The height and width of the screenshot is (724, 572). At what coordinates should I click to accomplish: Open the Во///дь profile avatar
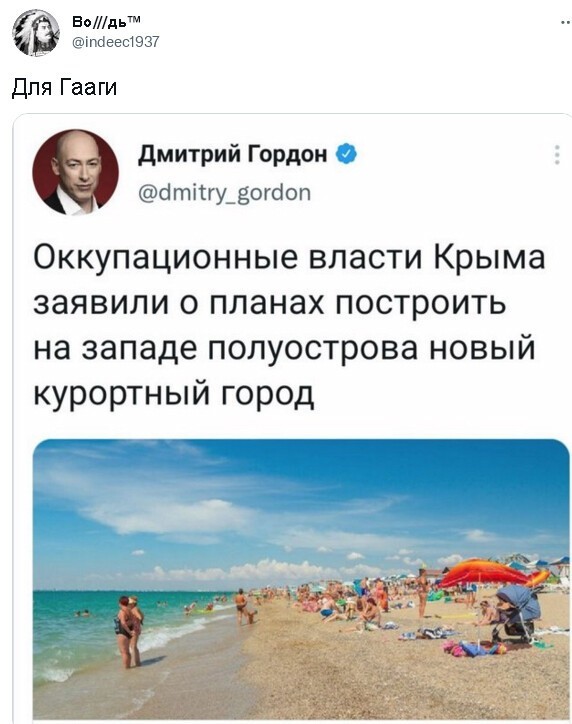(x=36, y=33)
